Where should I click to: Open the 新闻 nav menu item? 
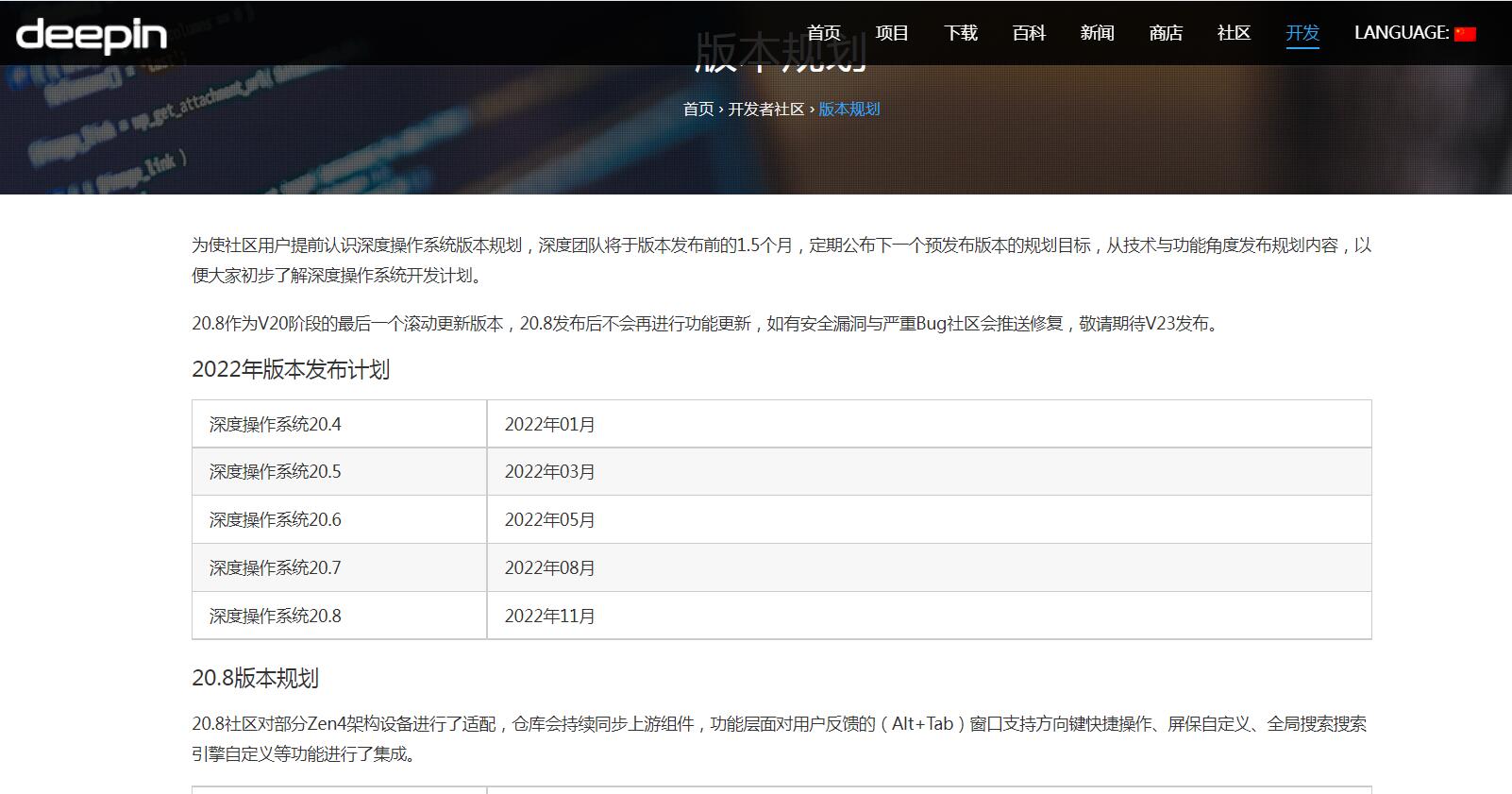click(x=1097, y=33)
